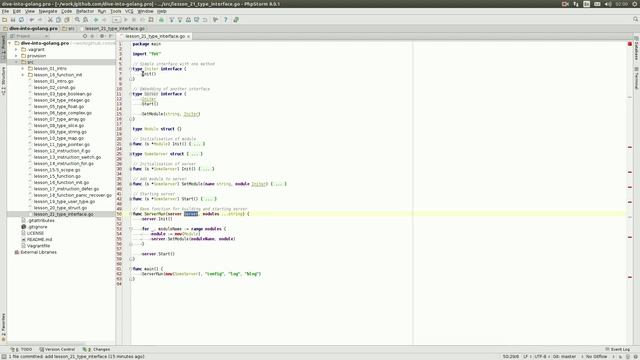The image size is (640, 360).
Task: Open lesson_20_type_struct.go in project tree
Action: [x=60, y=208]
